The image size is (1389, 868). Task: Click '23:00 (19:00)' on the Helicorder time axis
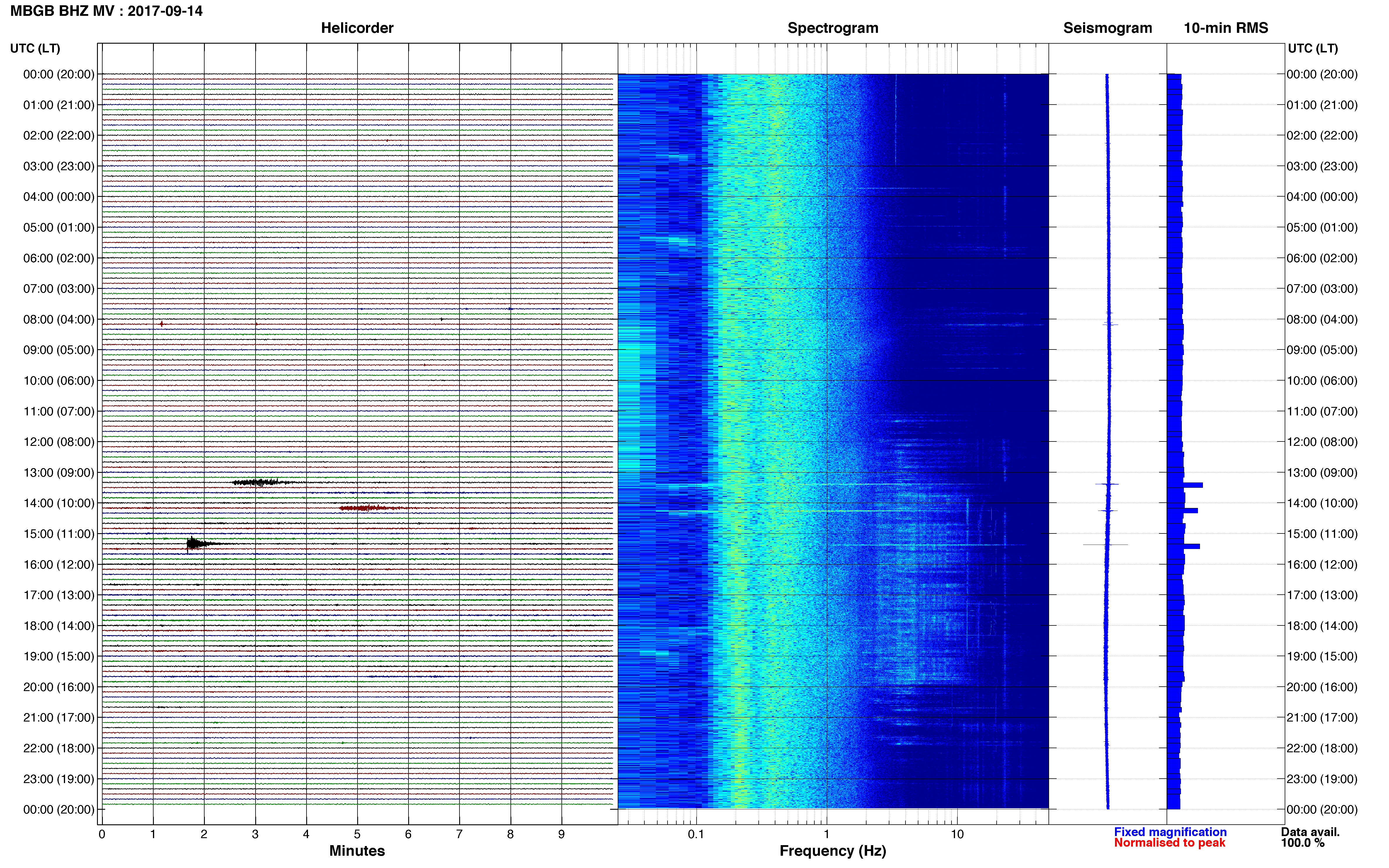(59, 779)
